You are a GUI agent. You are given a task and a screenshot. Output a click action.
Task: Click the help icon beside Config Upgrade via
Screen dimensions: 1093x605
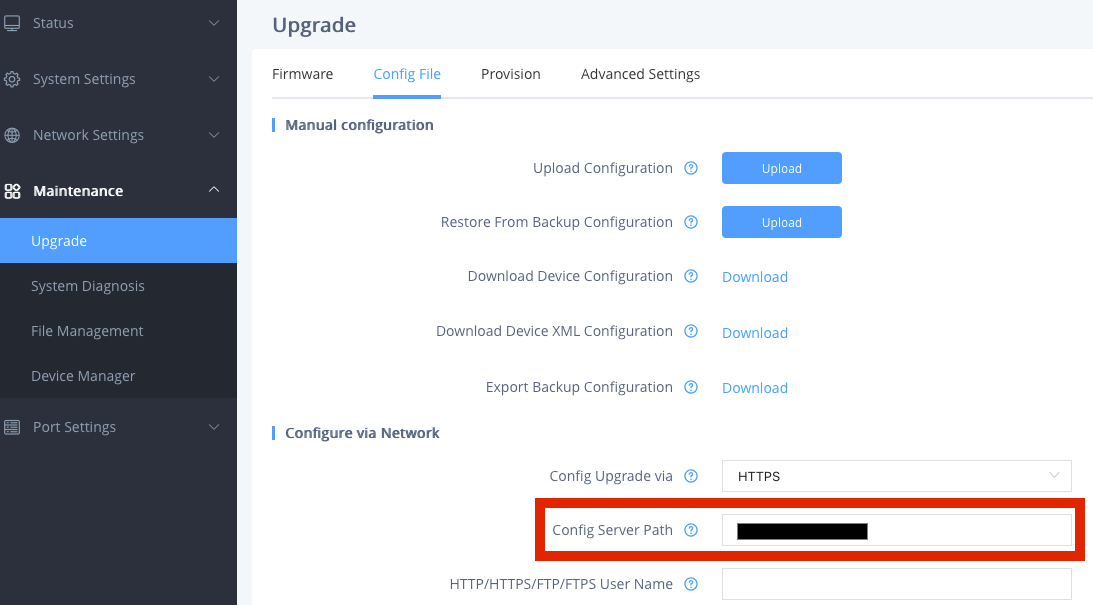coord(691,476)
